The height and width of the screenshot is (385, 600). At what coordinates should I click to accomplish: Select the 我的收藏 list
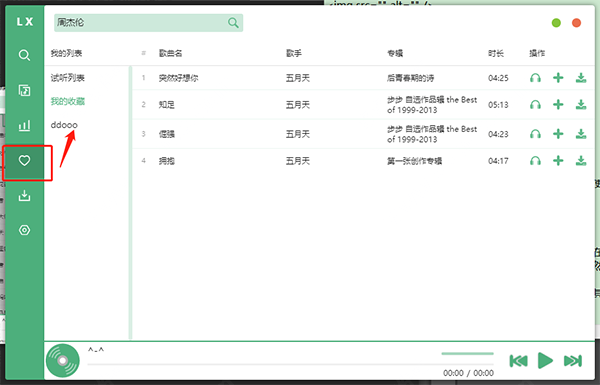pyautogui.click(x=68, y=101)
